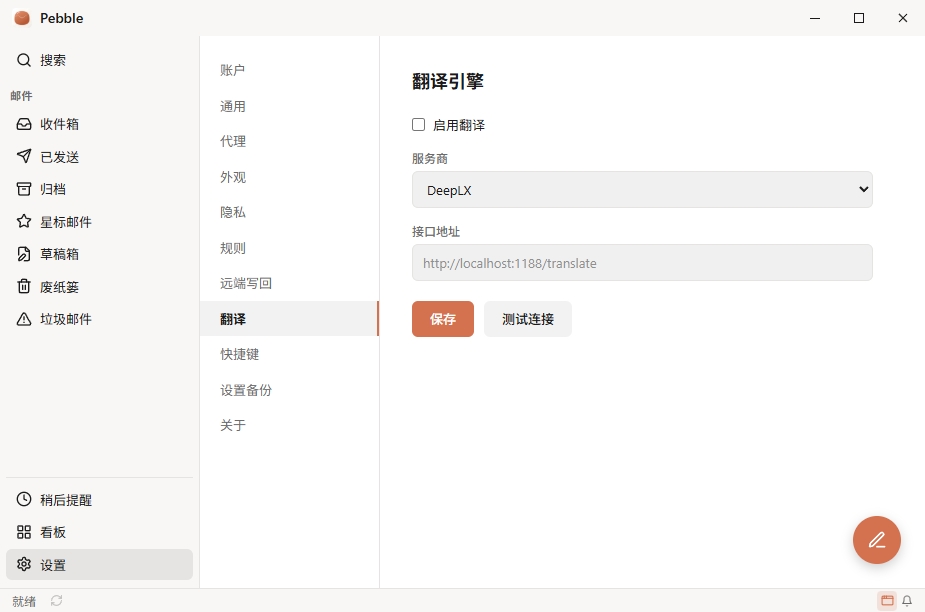Open the 关于 settings tab
The width and height of the screenshot is (925, 612).
click(289, 425)
